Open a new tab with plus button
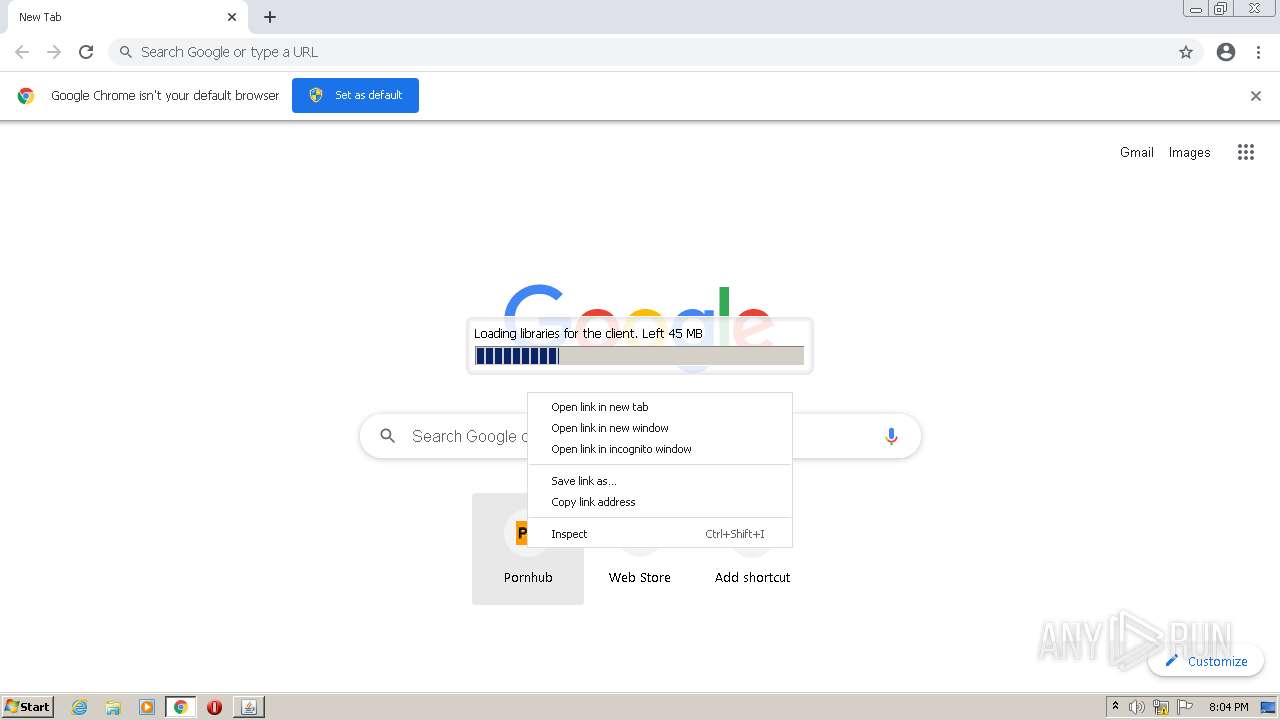The height and width of the screenshot is (720, 1280). 270,17
